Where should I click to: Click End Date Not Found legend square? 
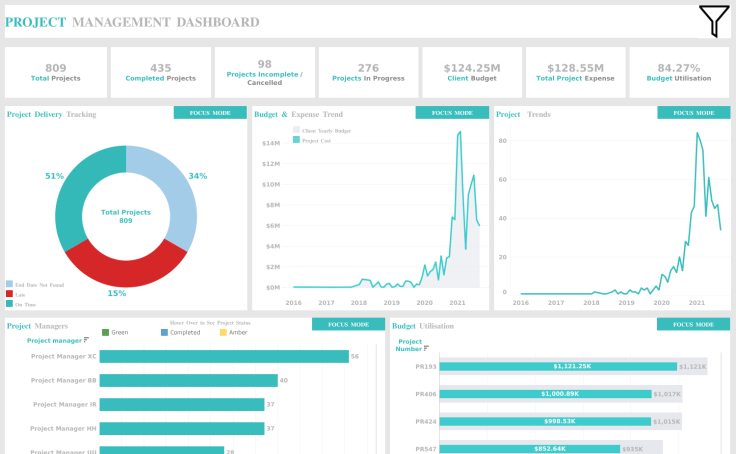pos(10,284)
